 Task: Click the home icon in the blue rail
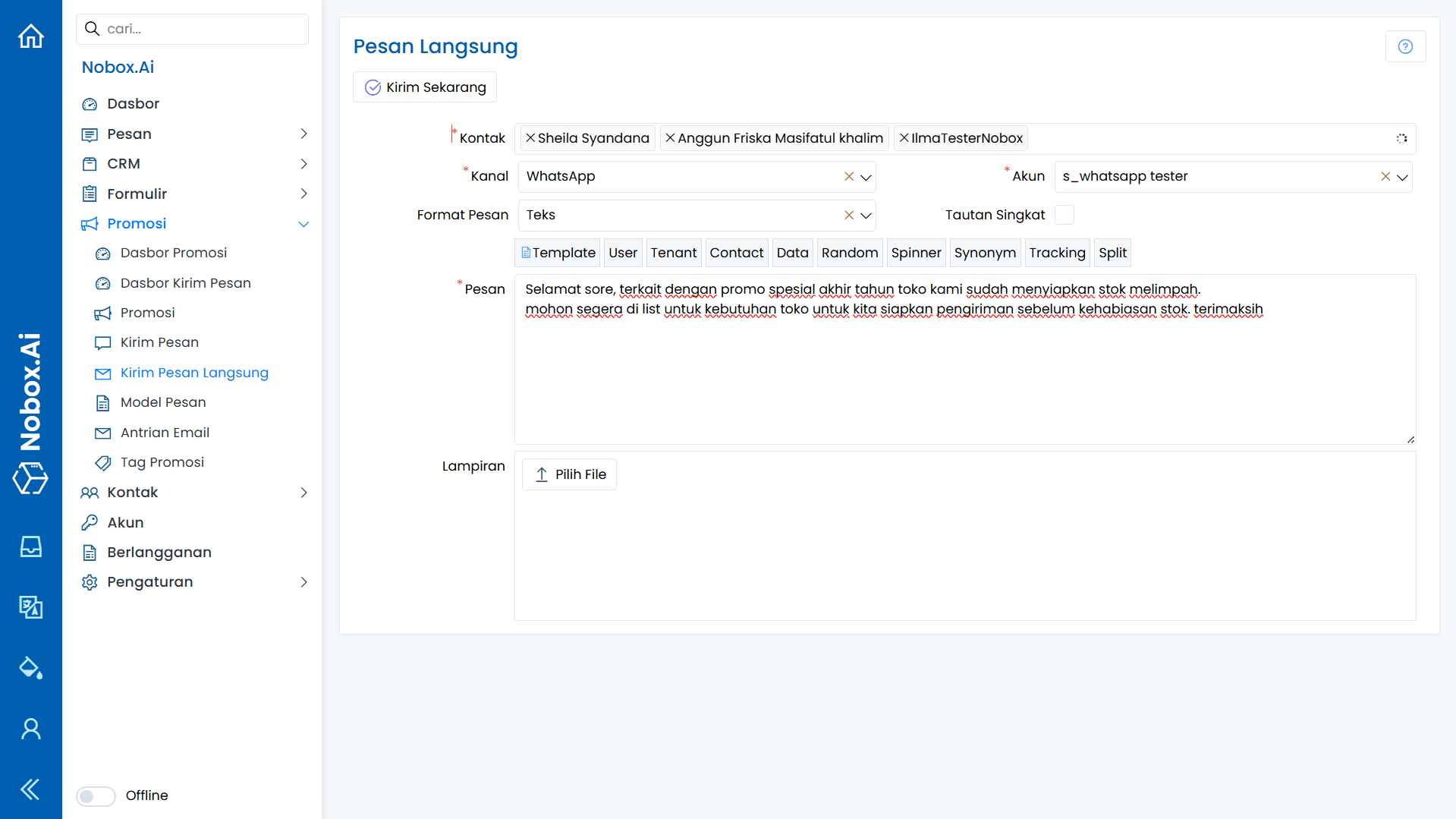pyautogui.click(x=30, y=36)
